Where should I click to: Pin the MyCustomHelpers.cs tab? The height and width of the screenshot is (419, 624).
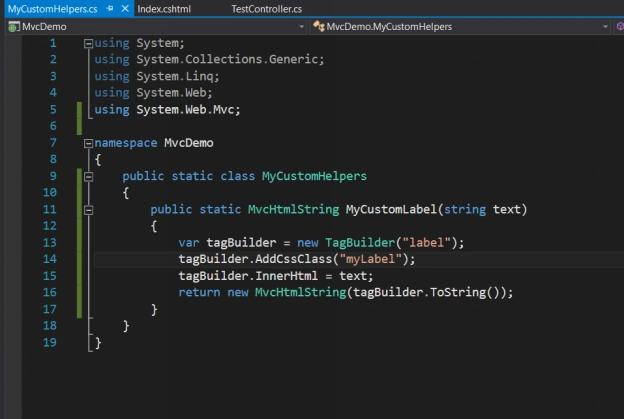pos(110,8)
